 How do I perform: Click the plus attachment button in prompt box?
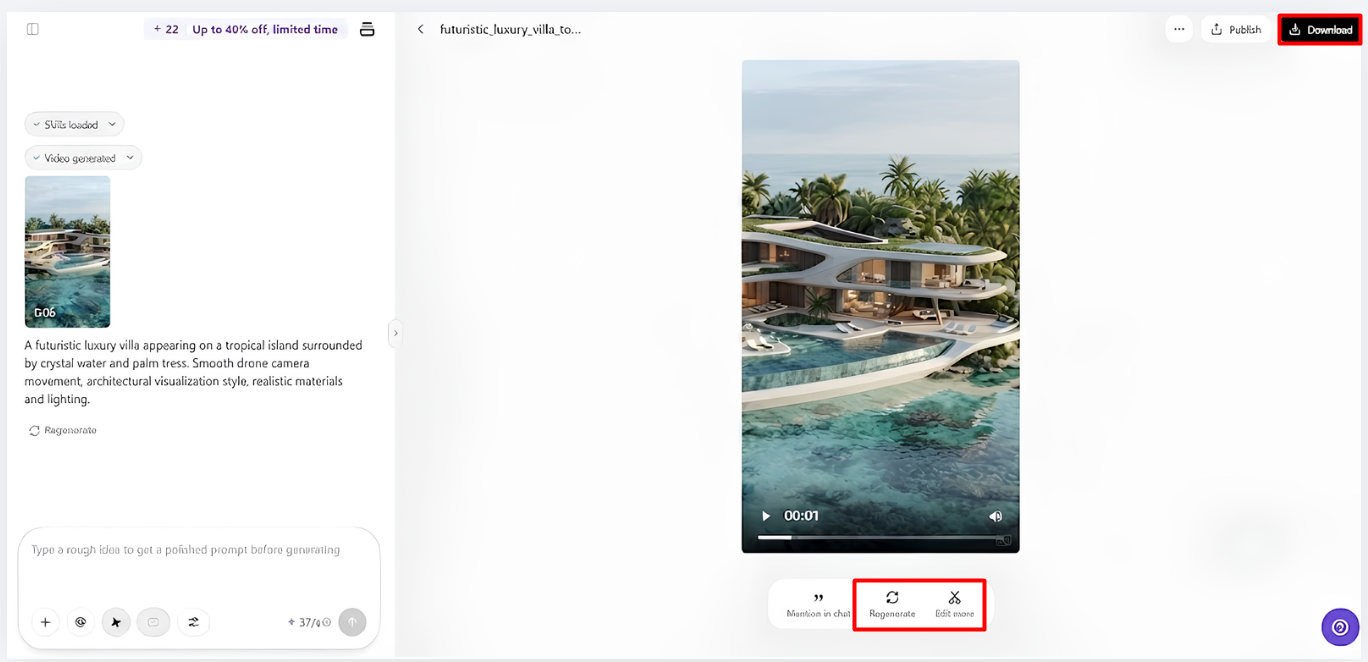45,622
